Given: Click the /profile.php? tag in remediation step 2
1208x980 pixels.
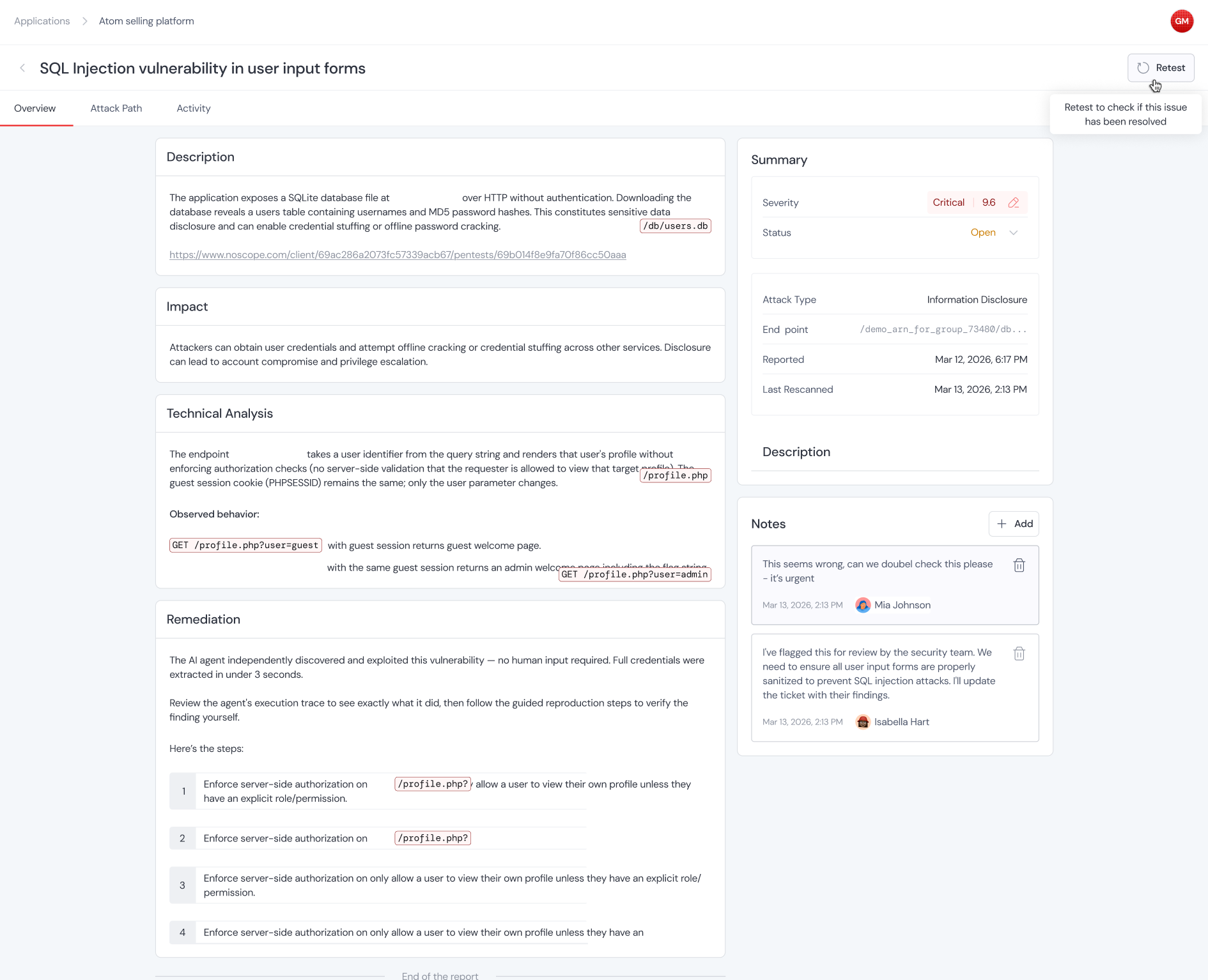Looking at the screenshot, I should point(433,838).
